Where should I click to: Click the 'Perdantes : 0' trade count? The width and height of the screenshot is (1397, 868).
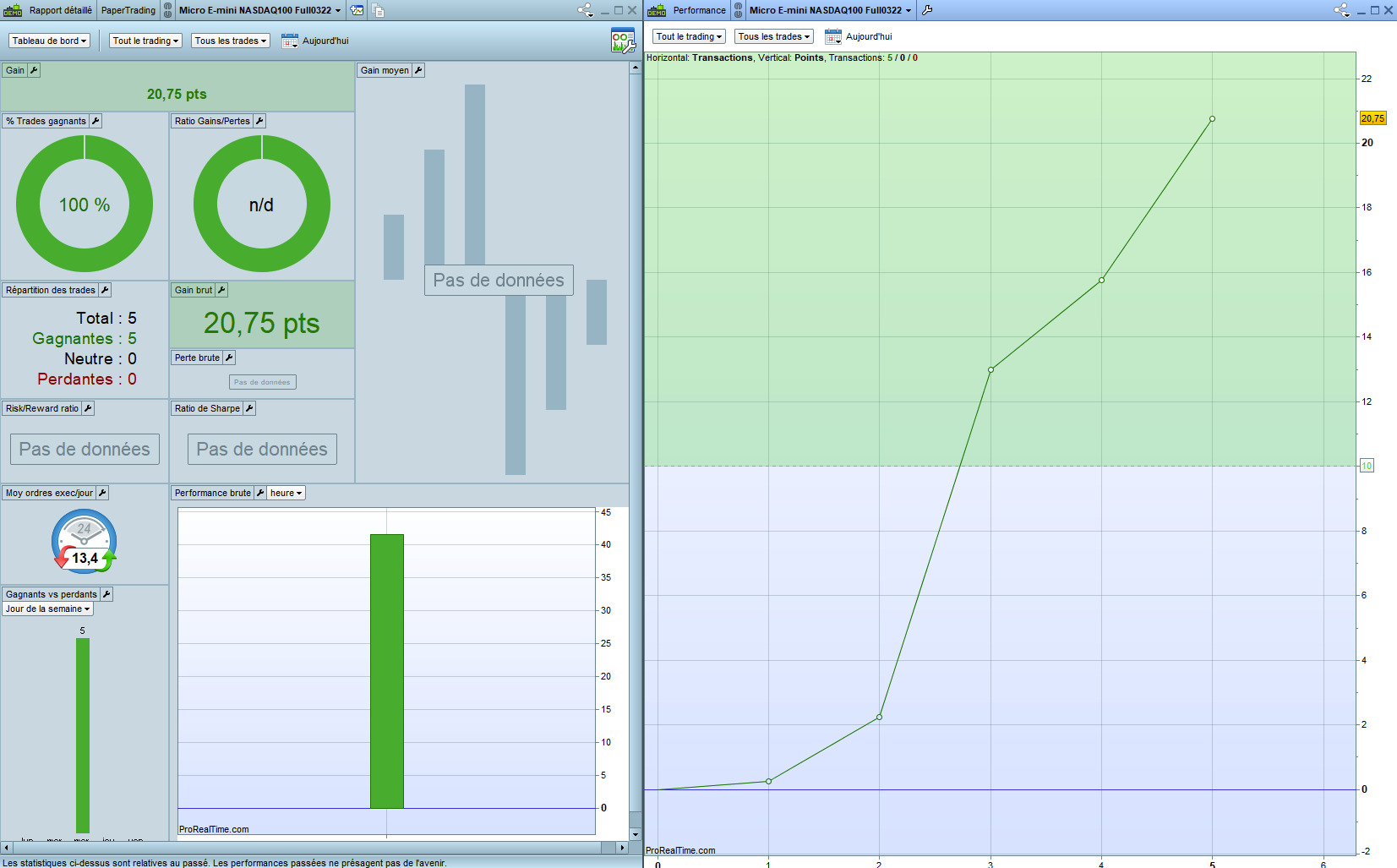click(87, 379)
